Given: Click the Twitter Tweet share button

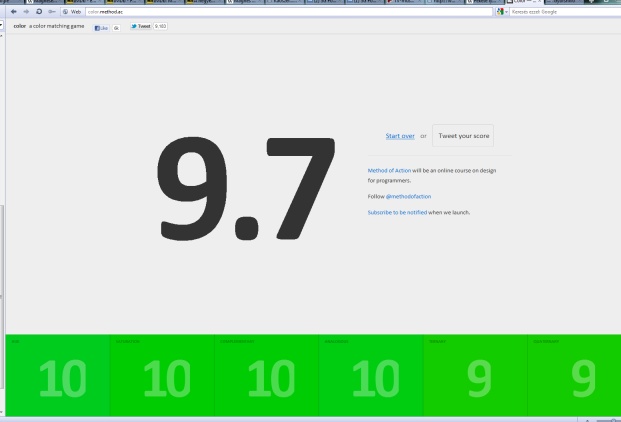Looking at the screenshot, I should click(141, 26).
